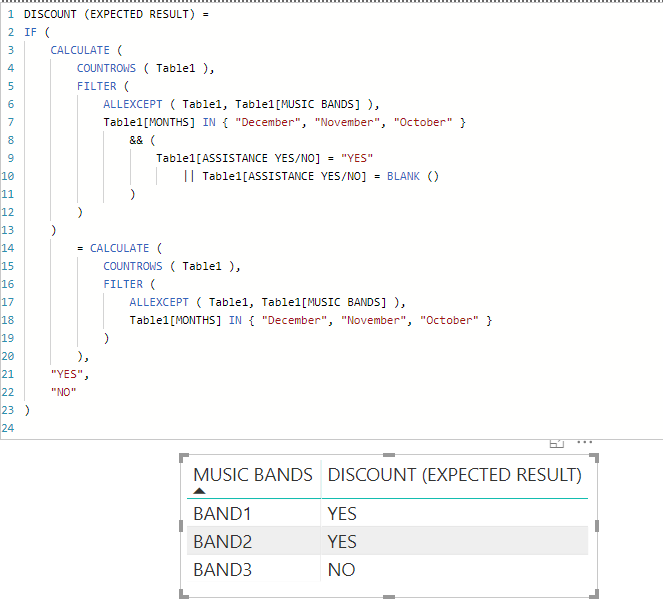
Task: Click BLANK function on line 10
Action: (x=403, y=176)
